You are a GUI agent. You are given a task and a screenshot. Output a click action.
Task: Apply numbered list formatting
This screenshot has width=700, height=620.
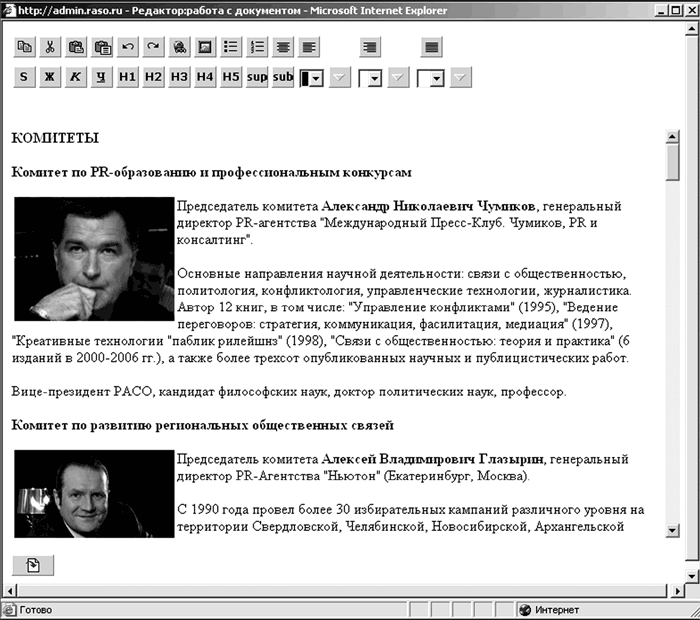click(x=257, y=47)
